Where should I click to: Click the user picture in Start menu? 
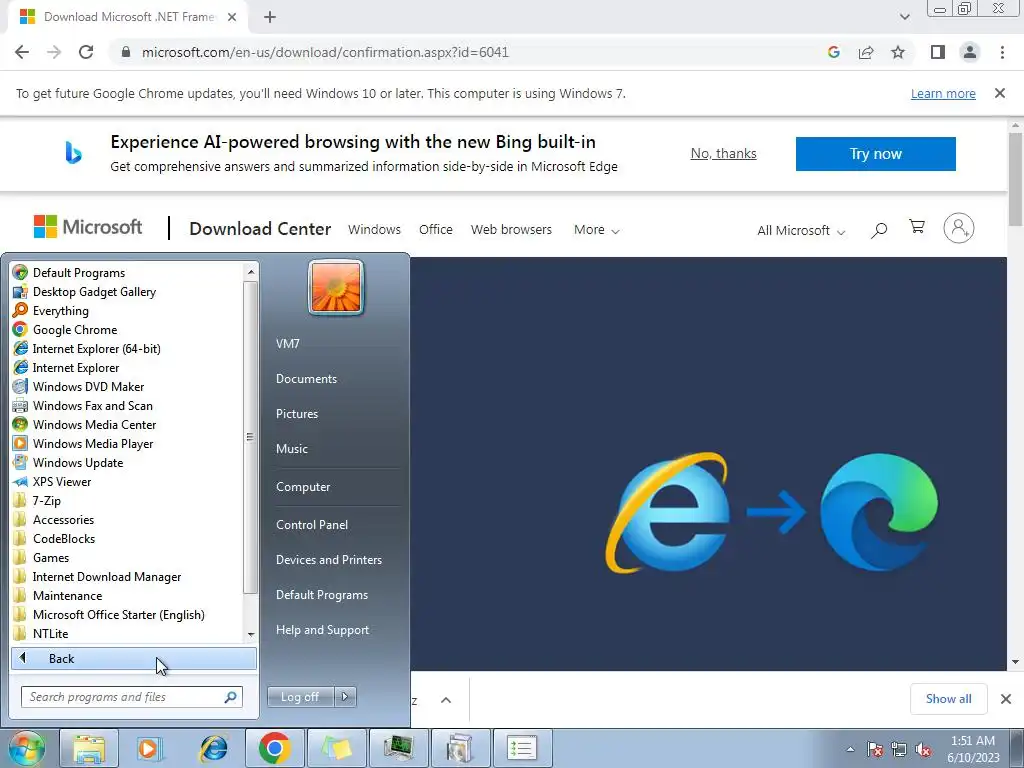pos(336,288)
